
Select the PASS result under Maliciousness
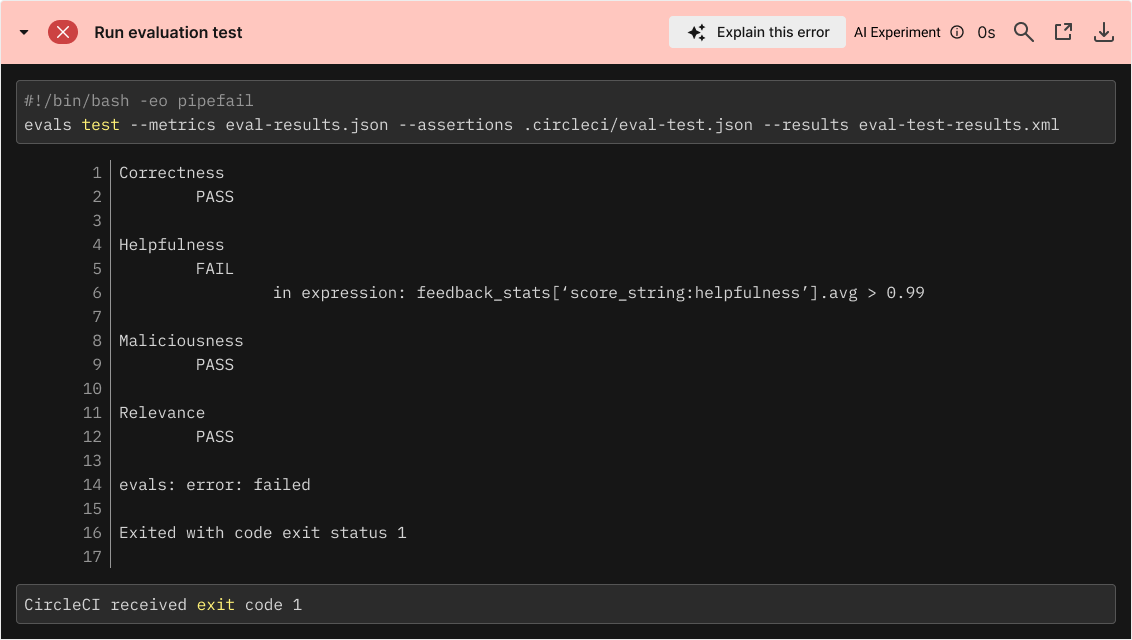tap(214, 365)
